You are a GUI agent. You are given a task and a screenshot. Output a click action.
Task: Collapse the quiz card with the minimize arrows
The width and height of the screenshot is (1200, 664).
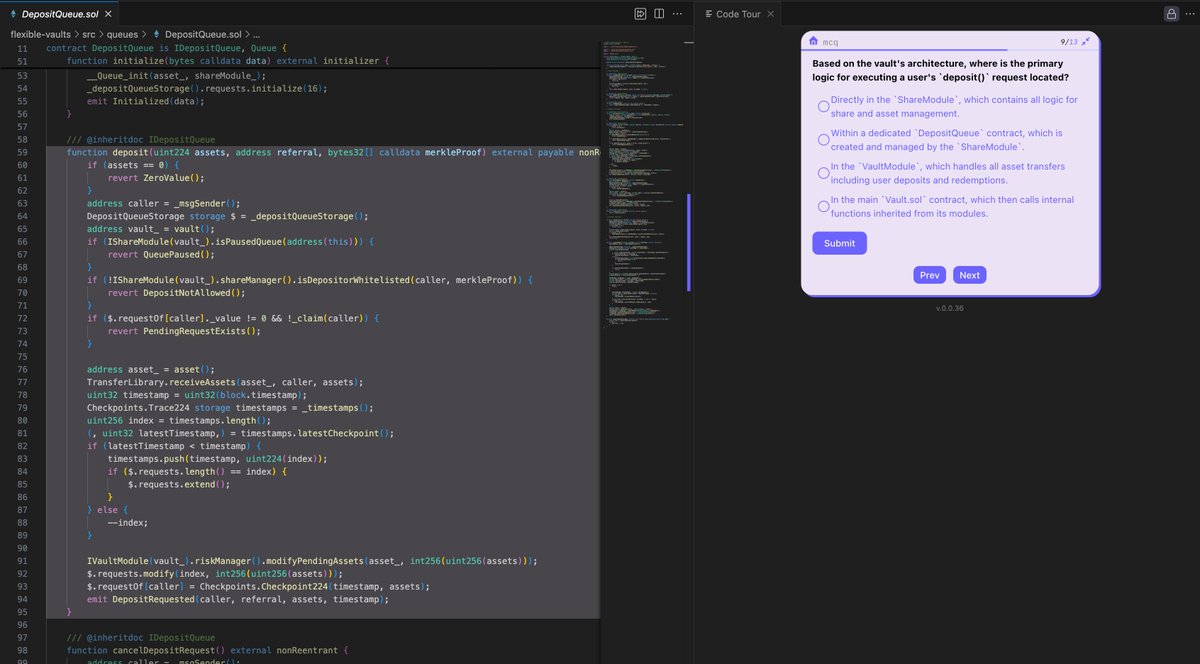click(x=1087, y=41)
